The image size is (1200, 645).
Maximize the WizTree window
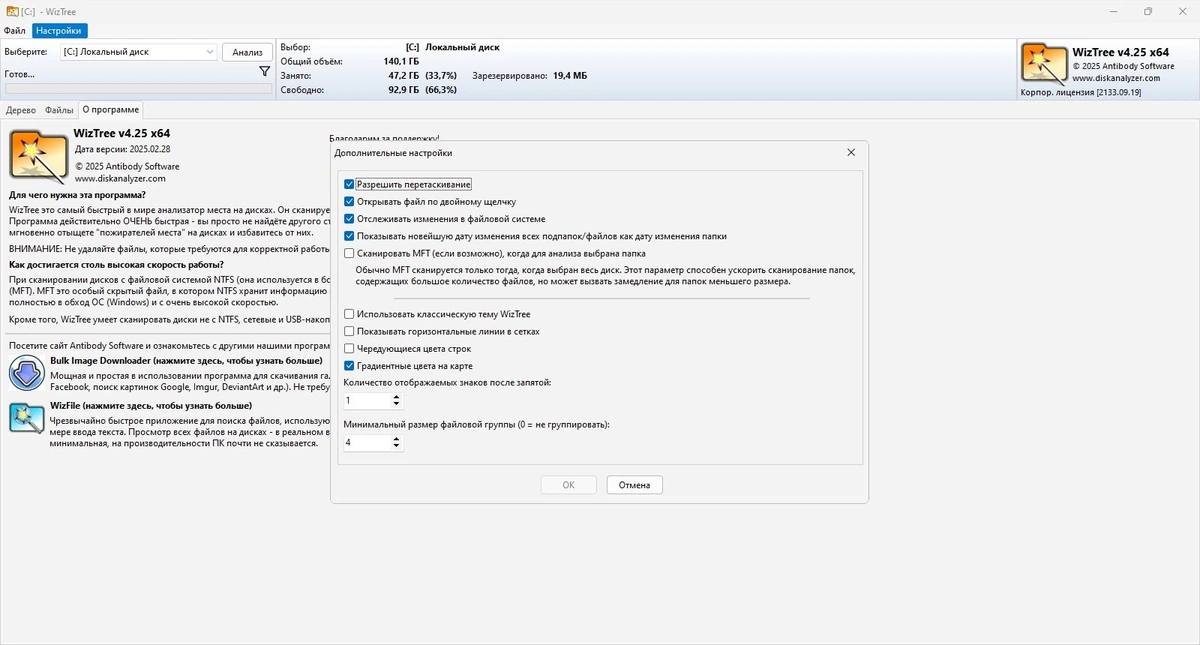1148,11
